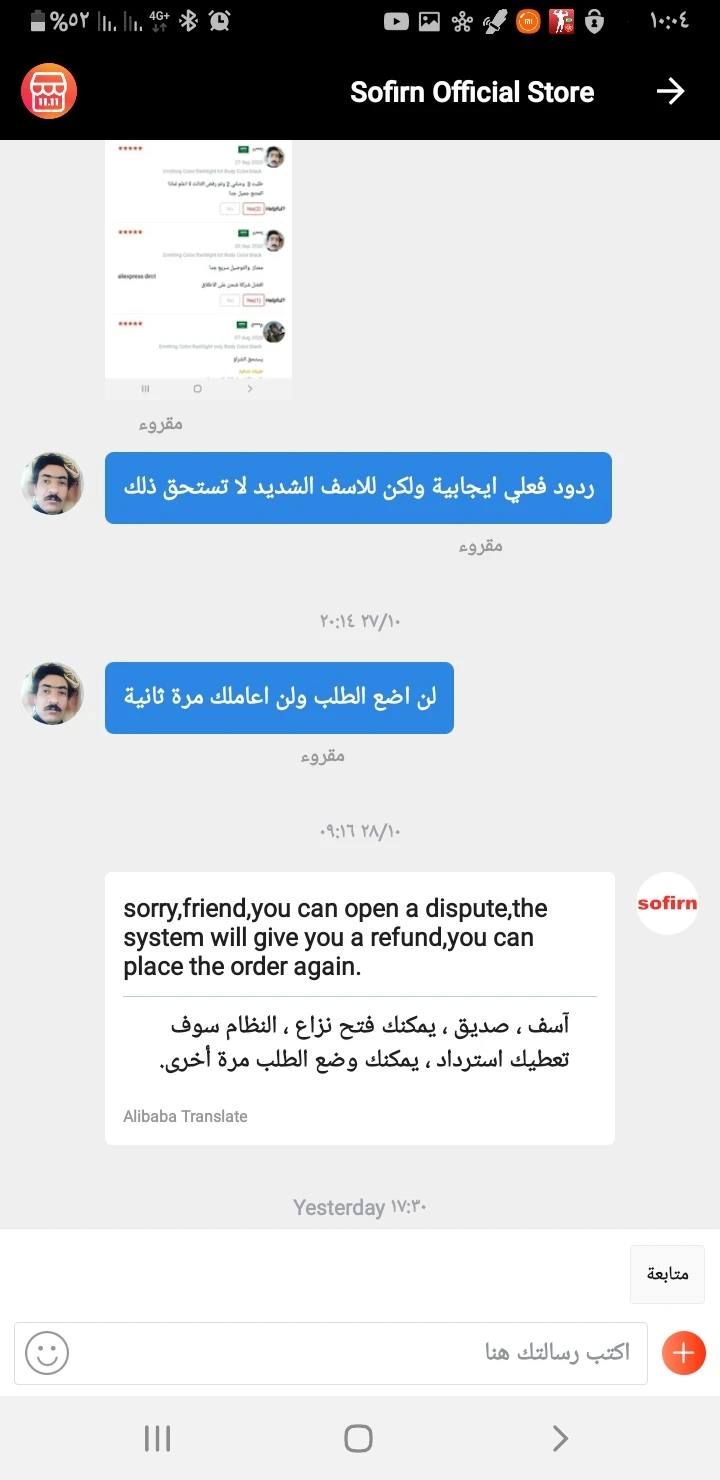This screenshot has width=720, height=1480.
Task: Select the blue message ردود فعلي ايجابية
Action: pos(358,488)
